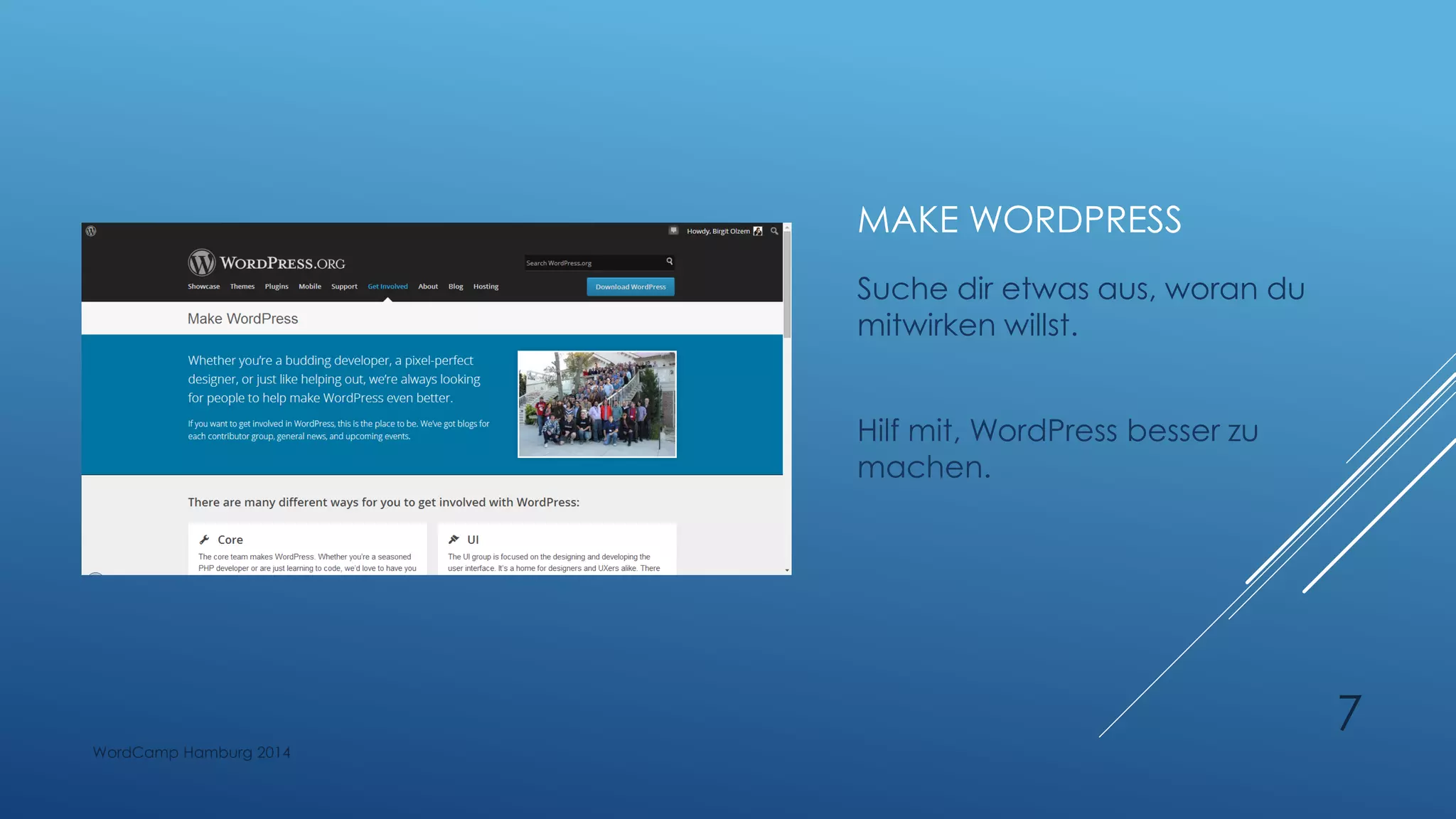Click the WordPress.org logo

(x=267, y=262)
